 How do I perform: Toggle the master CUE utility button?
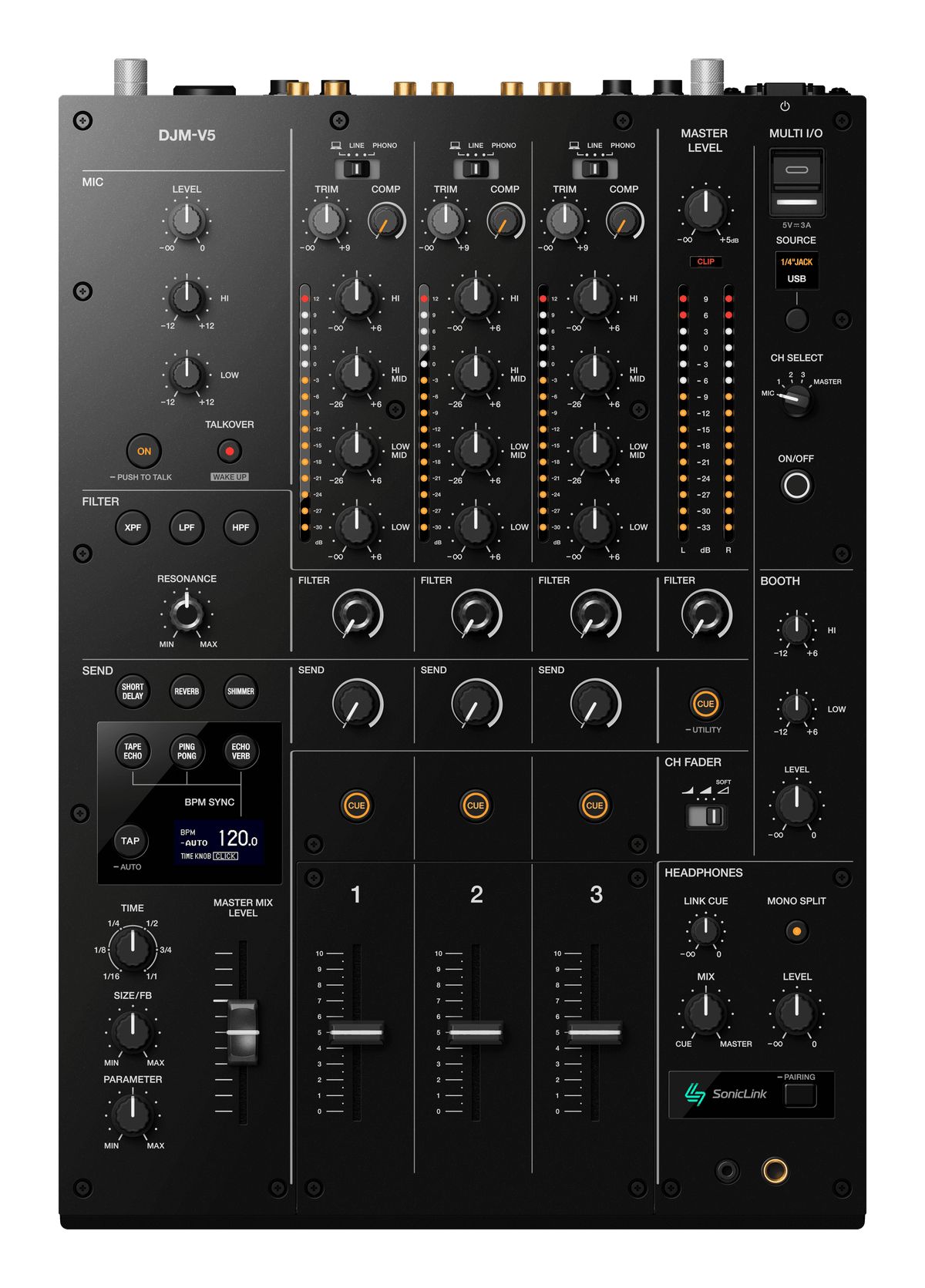click(705, 703)
